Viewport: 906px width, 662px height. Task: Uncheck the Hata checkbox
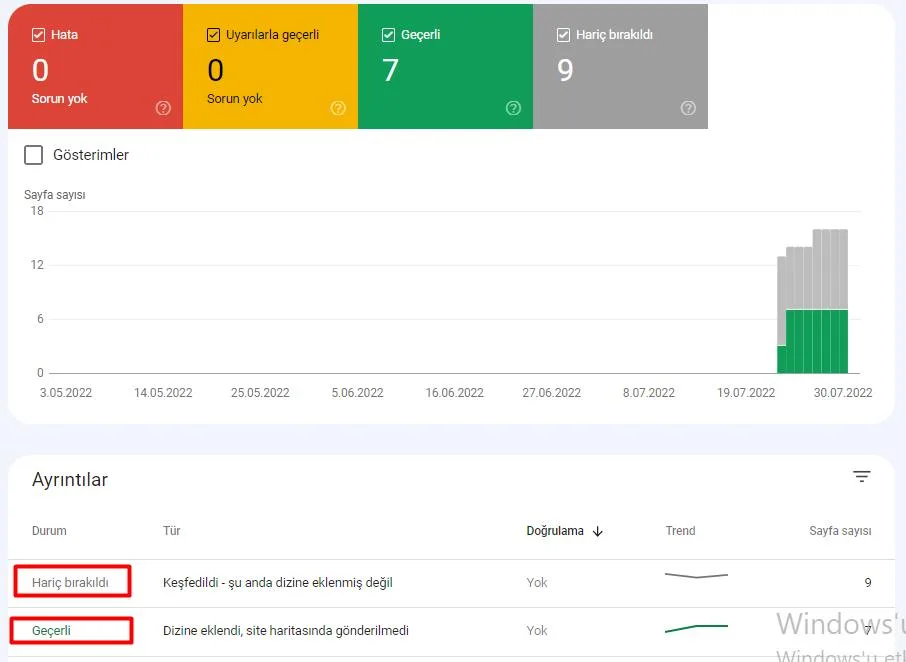click(38, 35)
